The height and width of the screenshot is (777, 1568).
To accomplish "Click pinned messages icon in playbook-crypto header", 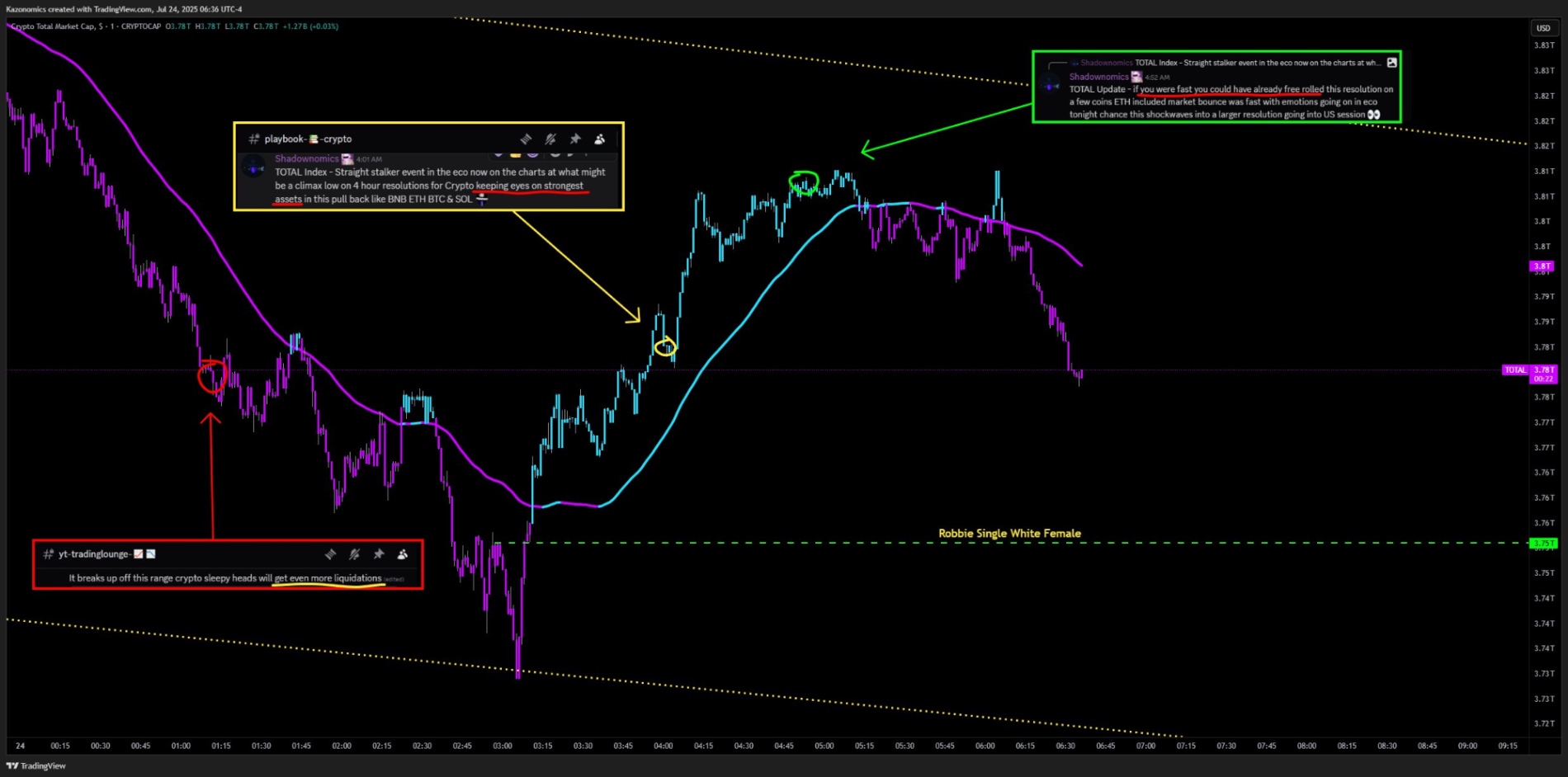I will coord(575,139).
